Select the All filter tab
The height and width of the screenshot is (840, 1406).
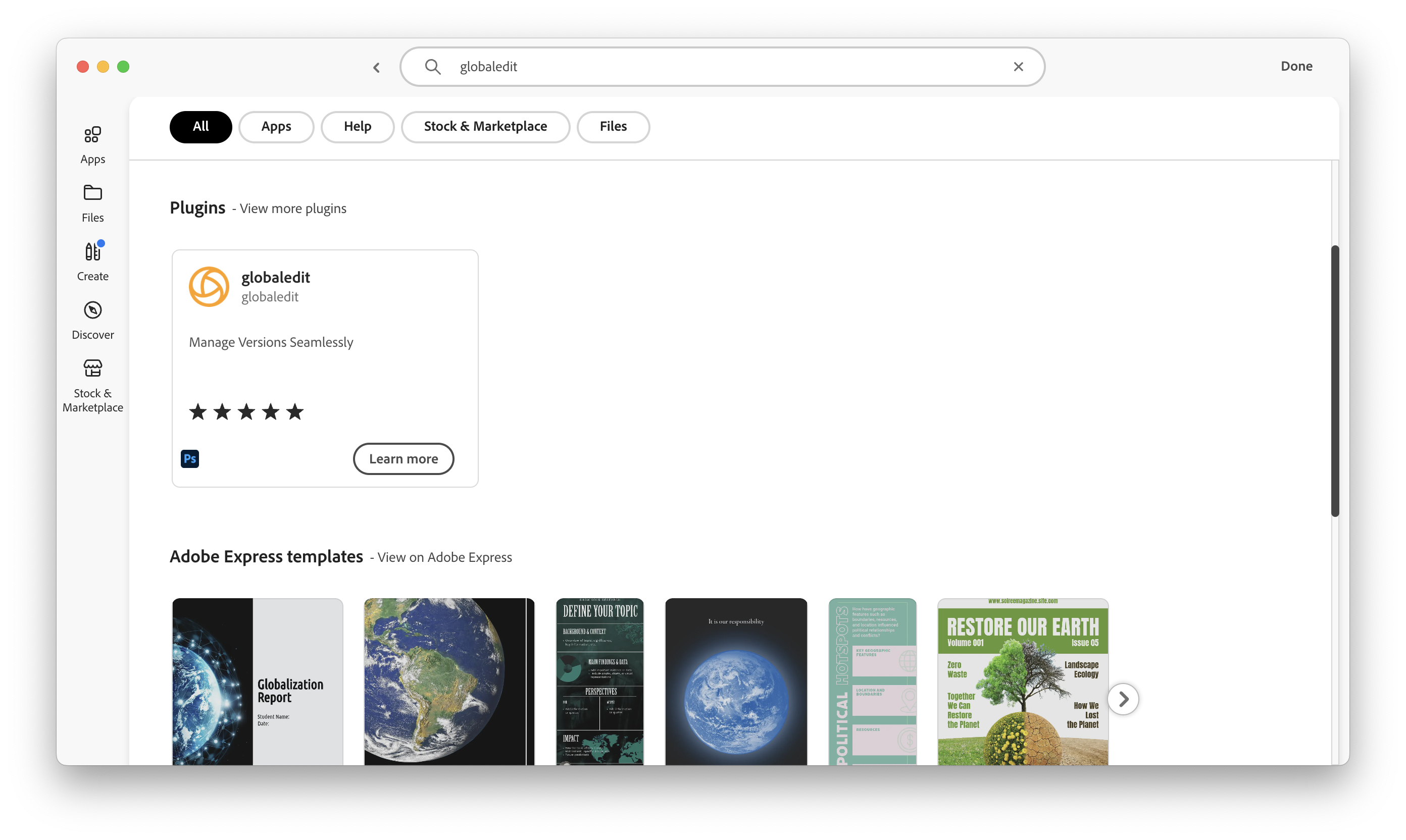pyautogui.click(x=201, y=127)
